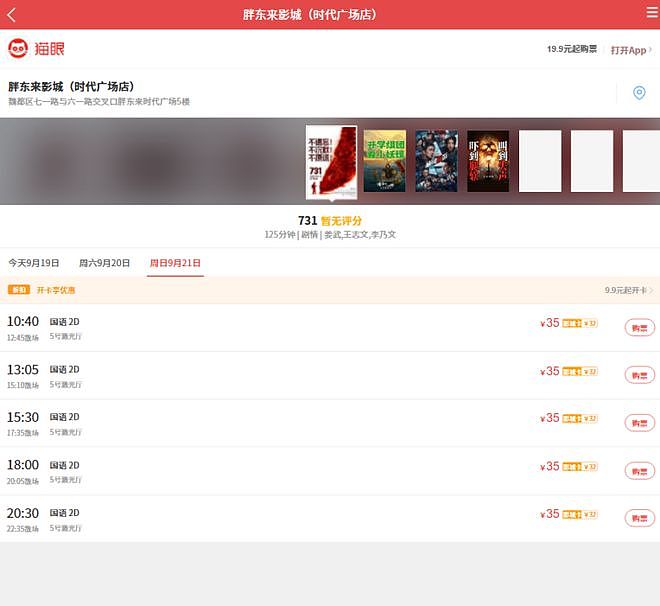Expand the 9.9元起开卡 discount card offer
This screenshot has height=606, width=660.
pos(629,290)
